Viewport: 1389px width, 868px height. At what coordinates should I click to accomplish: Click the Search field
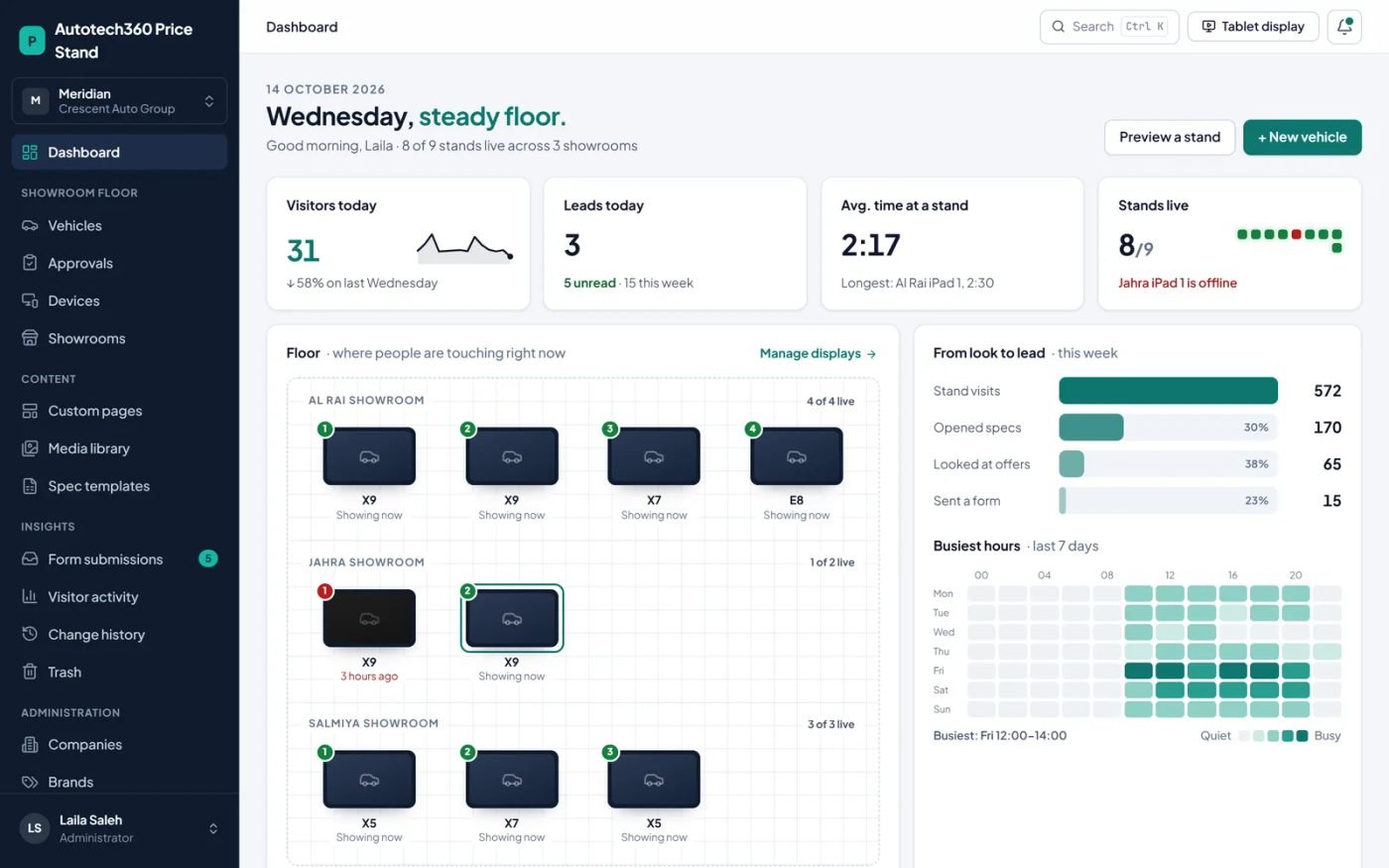pos(1109,27)
